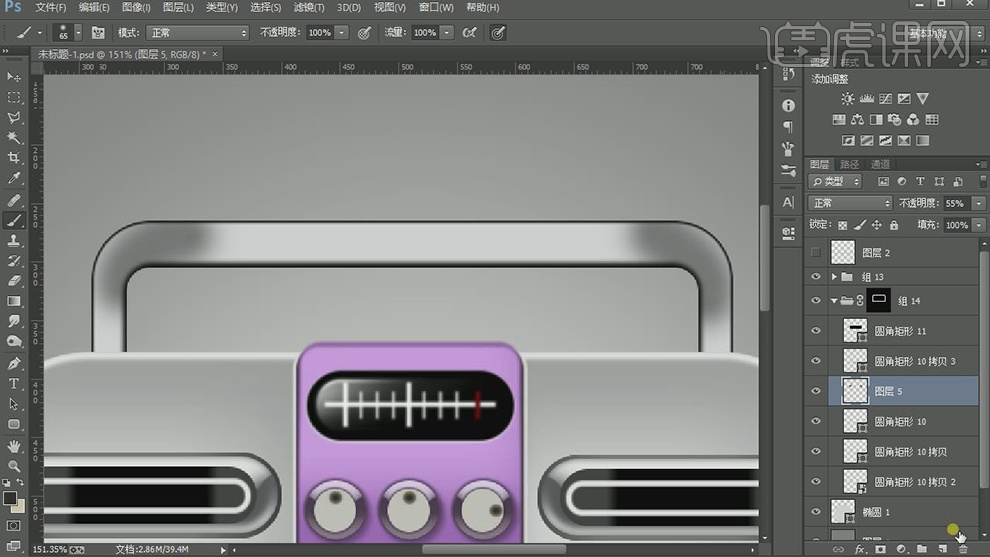Switch to the 通道 tab

[880, 164]
